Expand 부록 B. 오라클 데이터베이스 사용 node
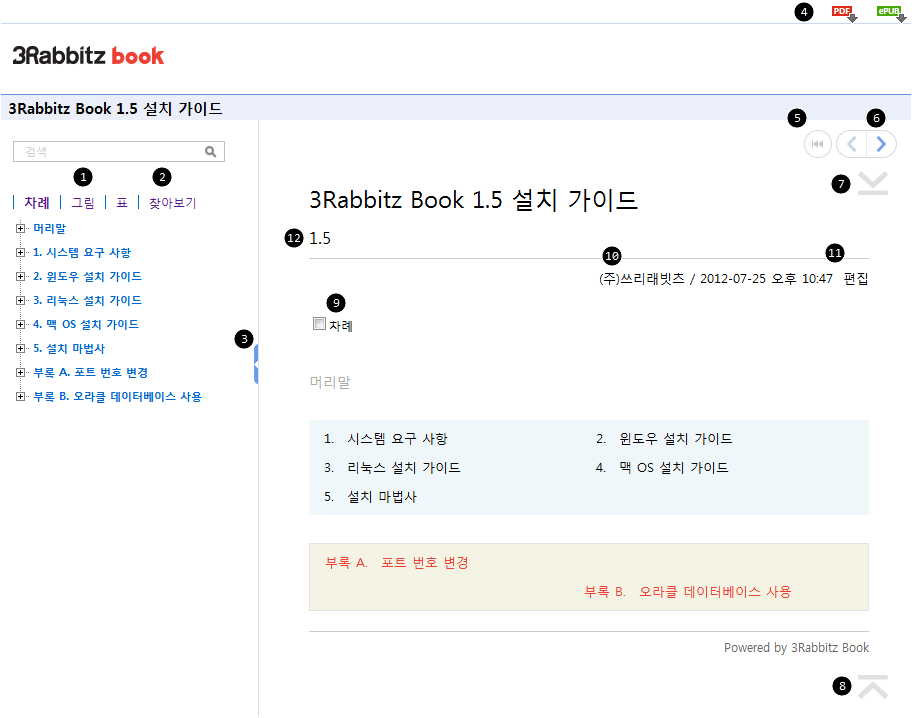This screenshot has width=912, height=718. [x=20, y=396]
